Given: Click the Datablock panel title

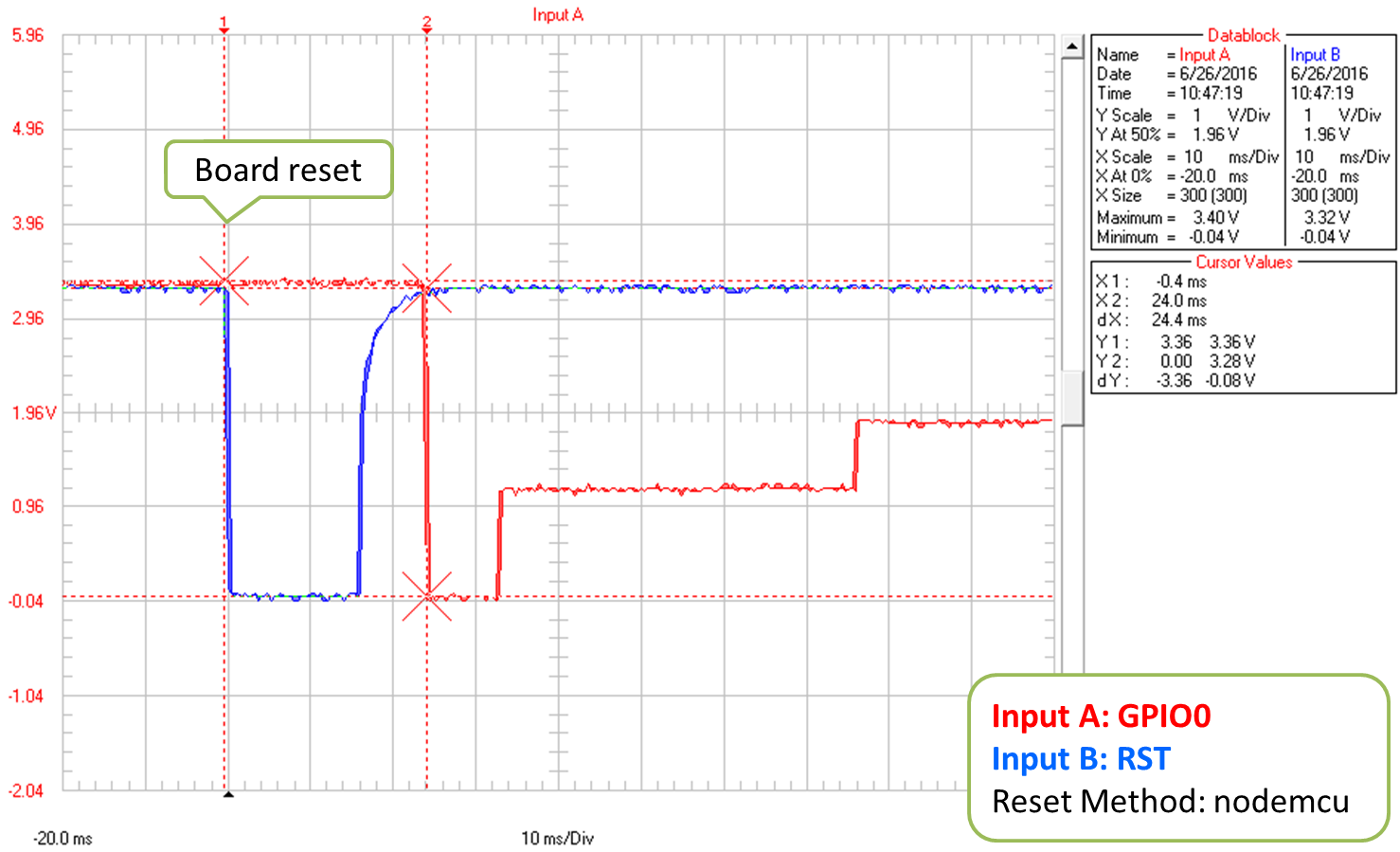Looking at the screenshot, I should (1246, 36).
